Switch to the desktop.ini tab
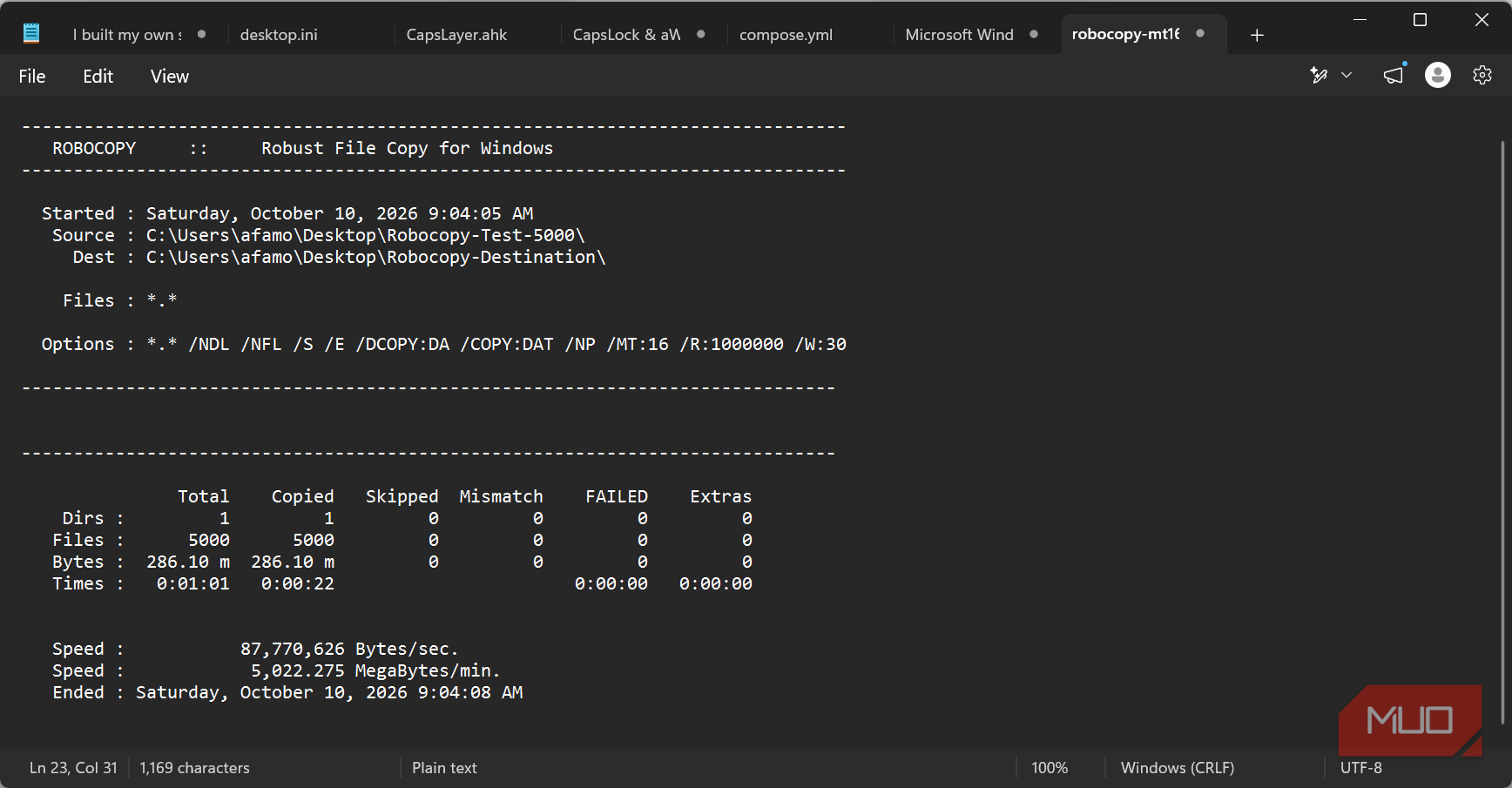1512x788 pixels. click(279, 35)
